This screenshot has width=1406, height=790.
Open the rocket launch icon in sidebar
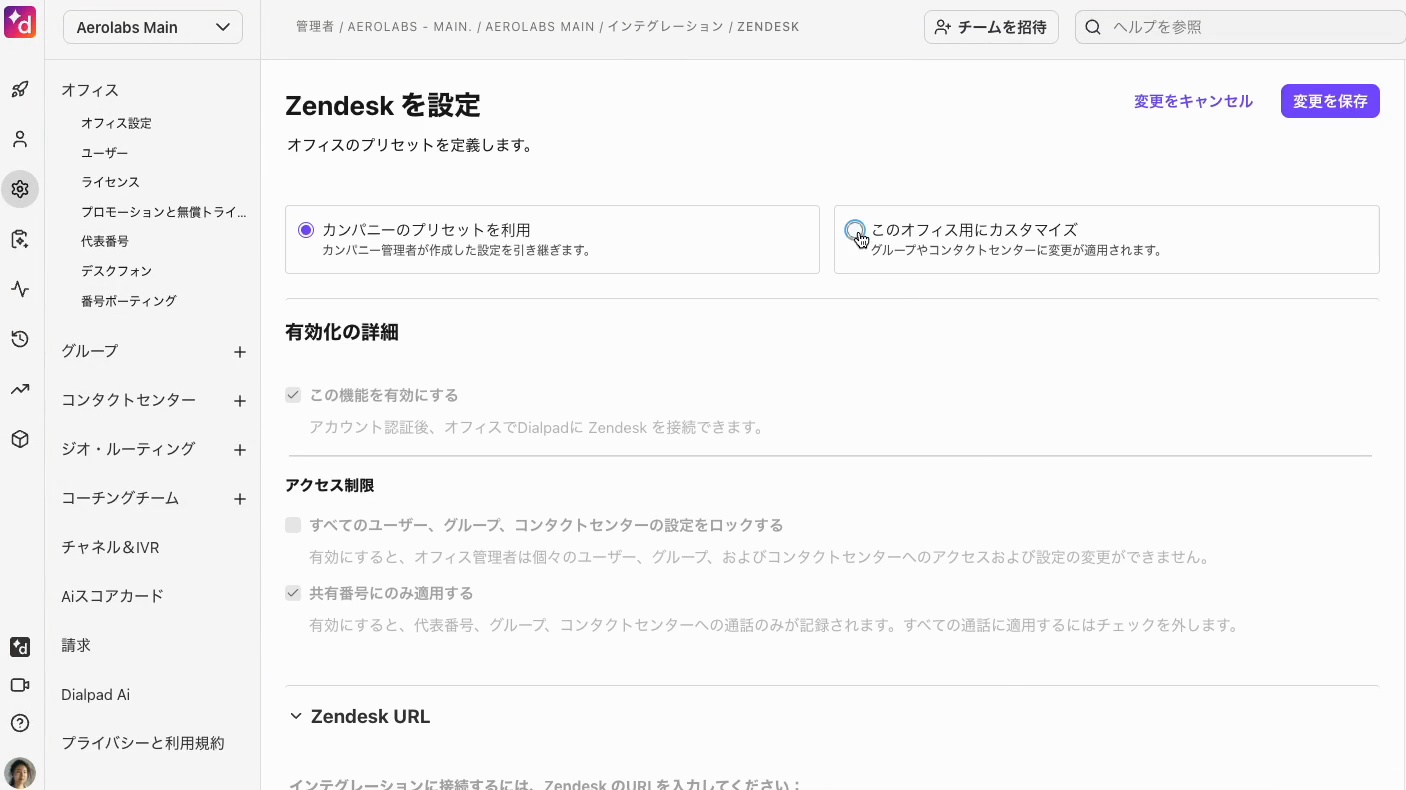click(20, 89)
